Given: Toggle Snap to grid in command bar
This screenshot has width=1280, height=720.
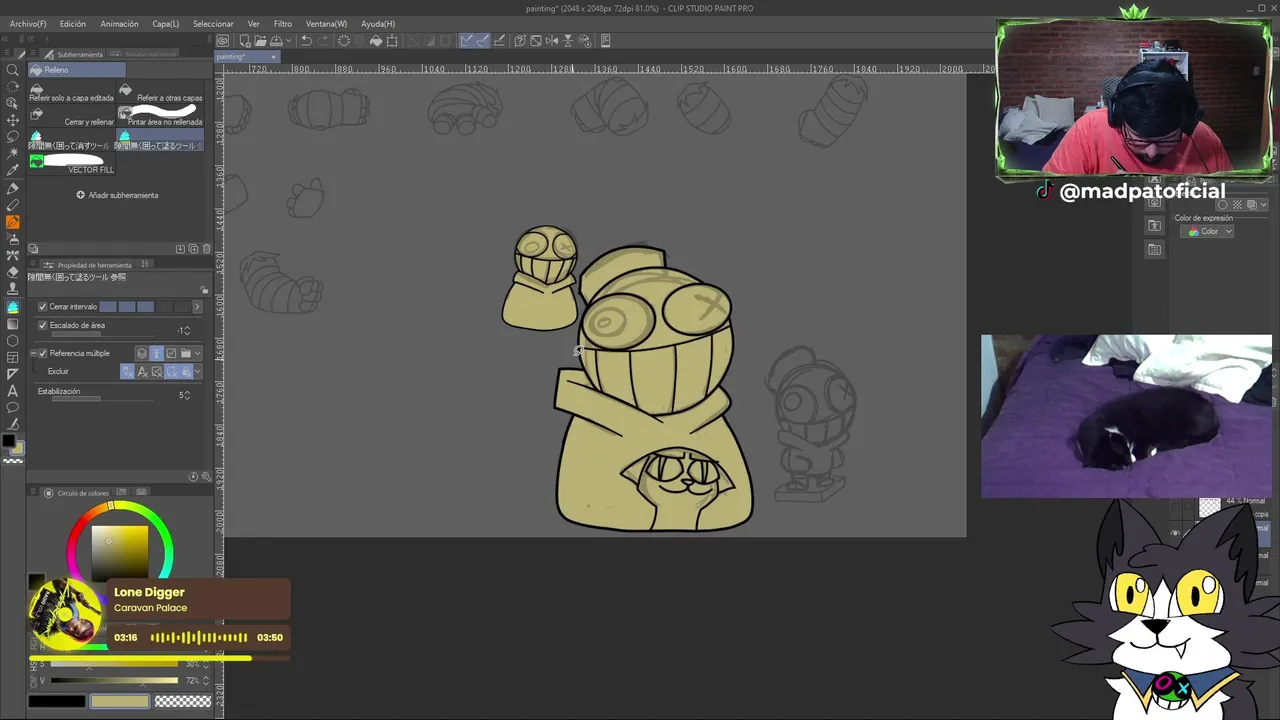Looking at the screenshot, I should [499, 41].
